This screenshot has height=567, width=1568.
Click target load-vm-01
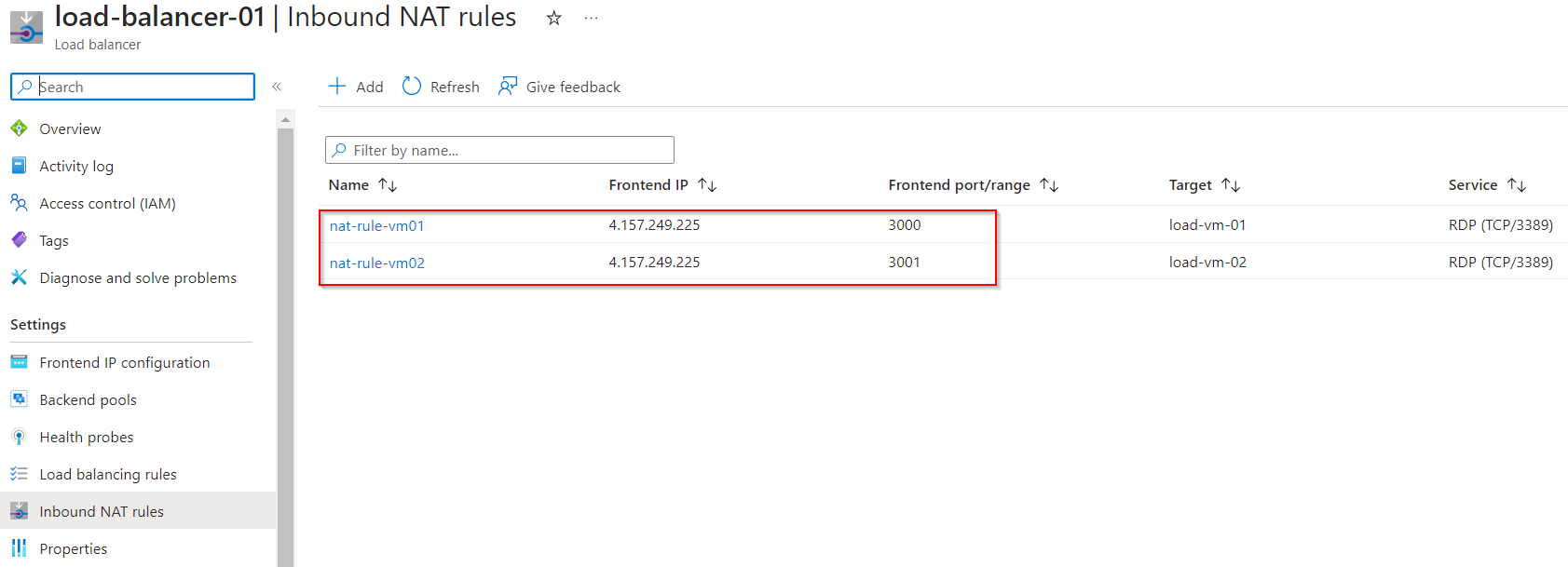[x=1207, y=224]
